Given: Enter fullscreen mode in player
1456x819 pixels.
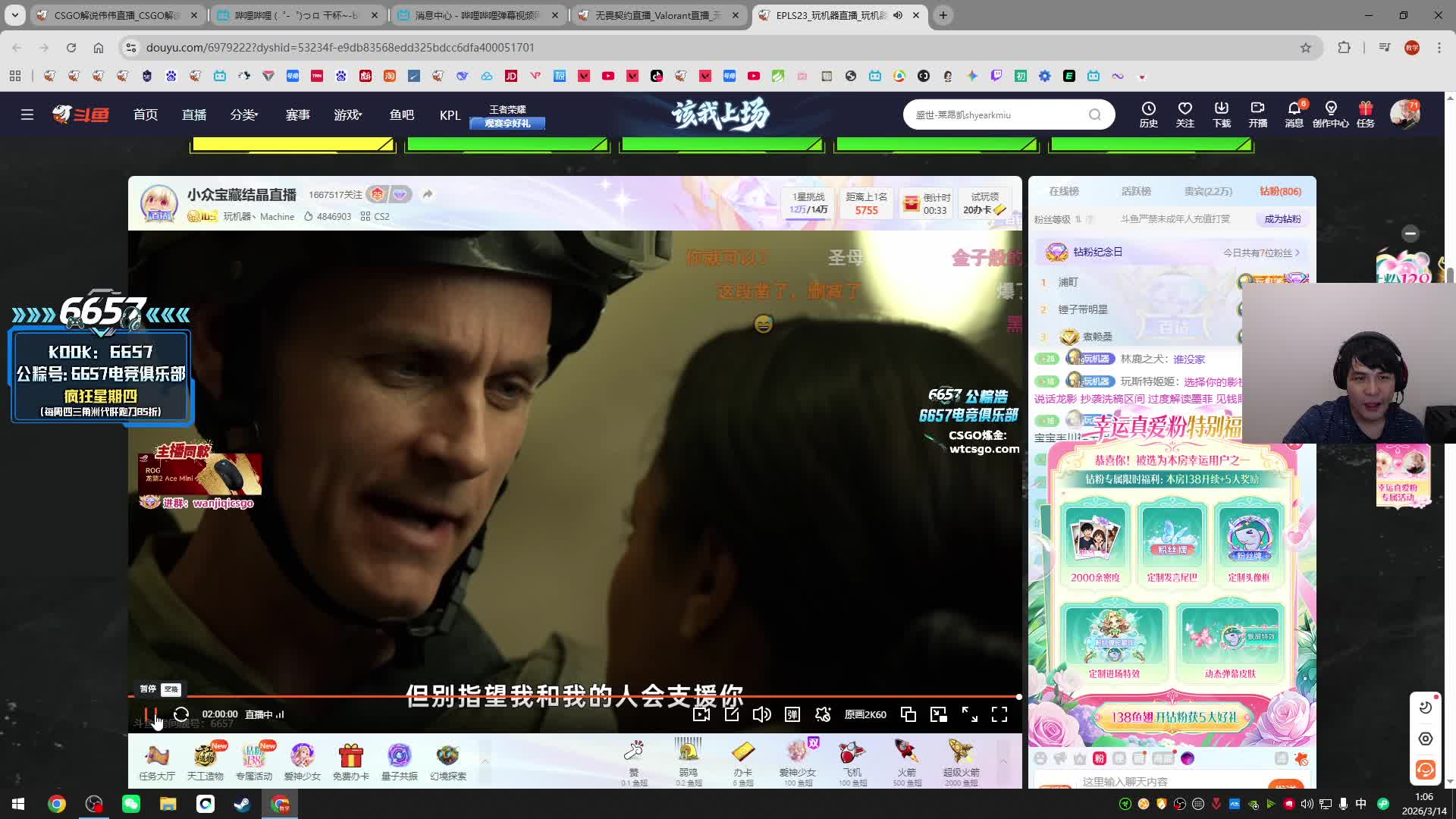Looking at the screenshot, I should tap(999, 715).
